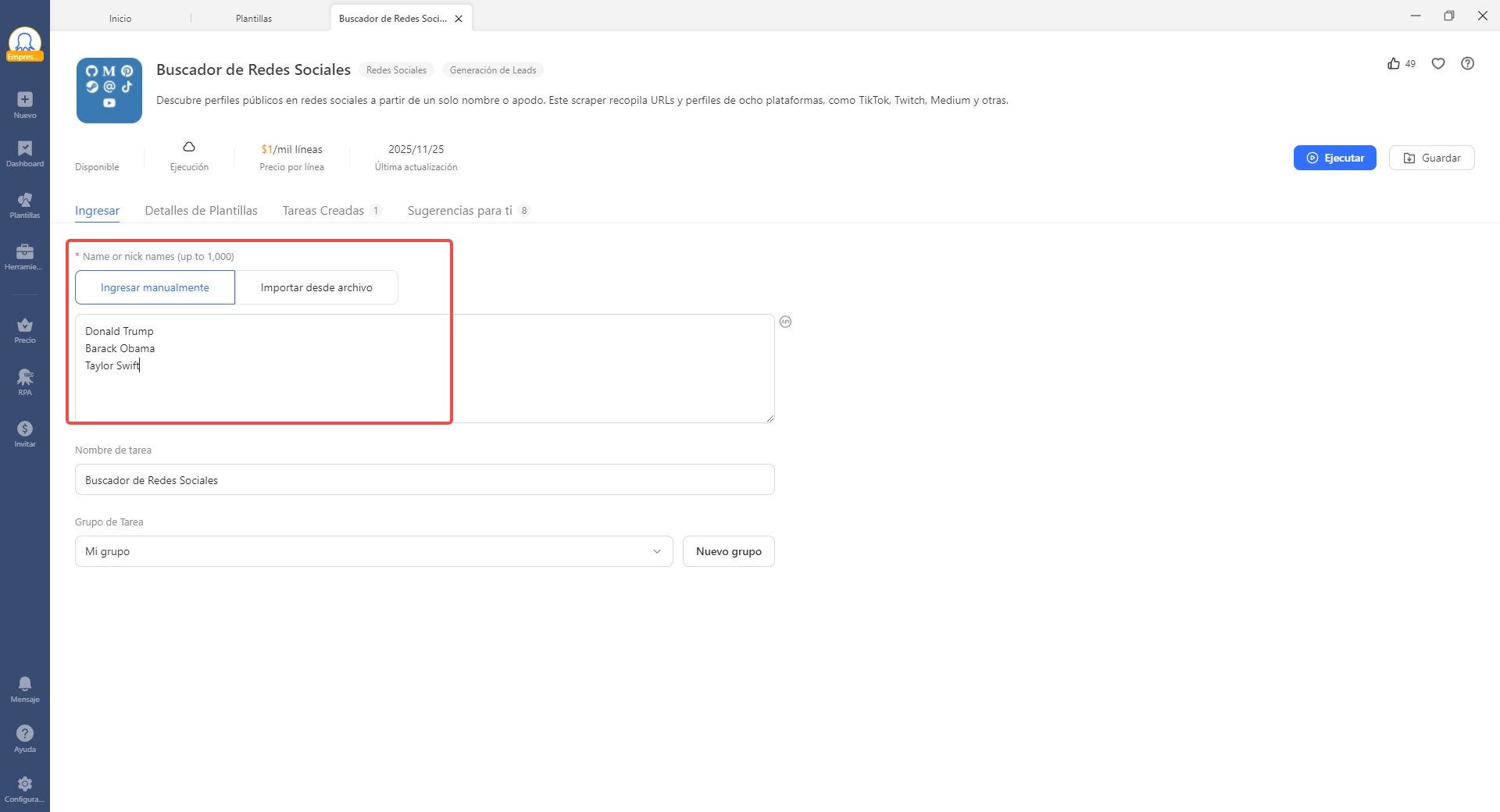
Task: Click the thumbs-up like icon
Action: [x=1394, y=64]
